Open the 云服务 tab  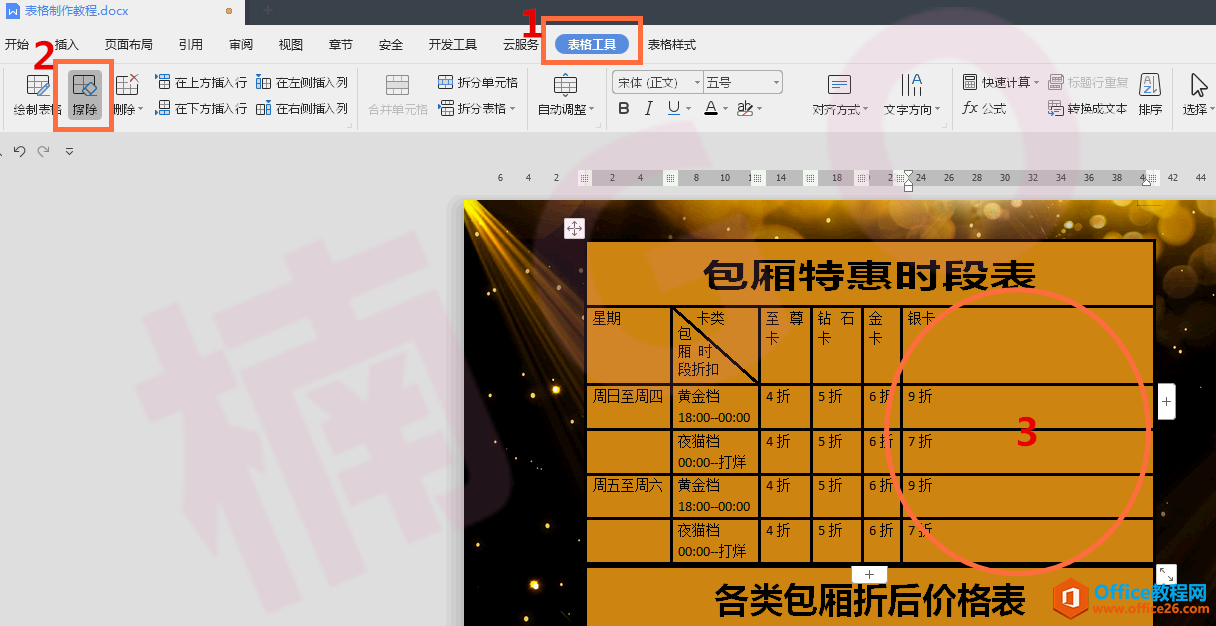click(x=521, y=44)
